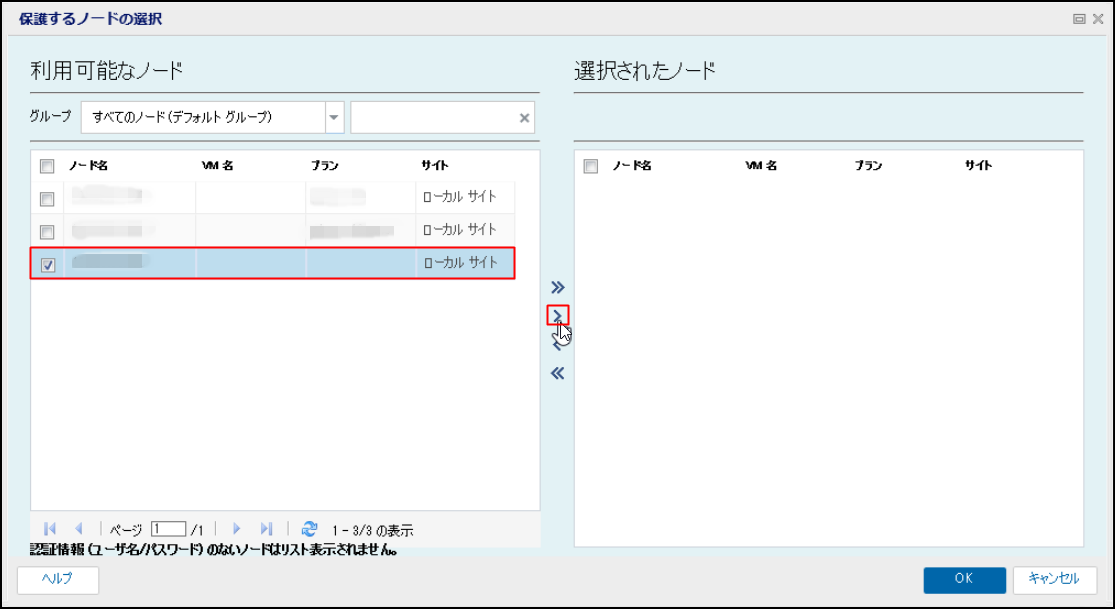Viewport: 1115px width, 609px height.
Task: Go to next page of node list
Action: tap(237, 529)
